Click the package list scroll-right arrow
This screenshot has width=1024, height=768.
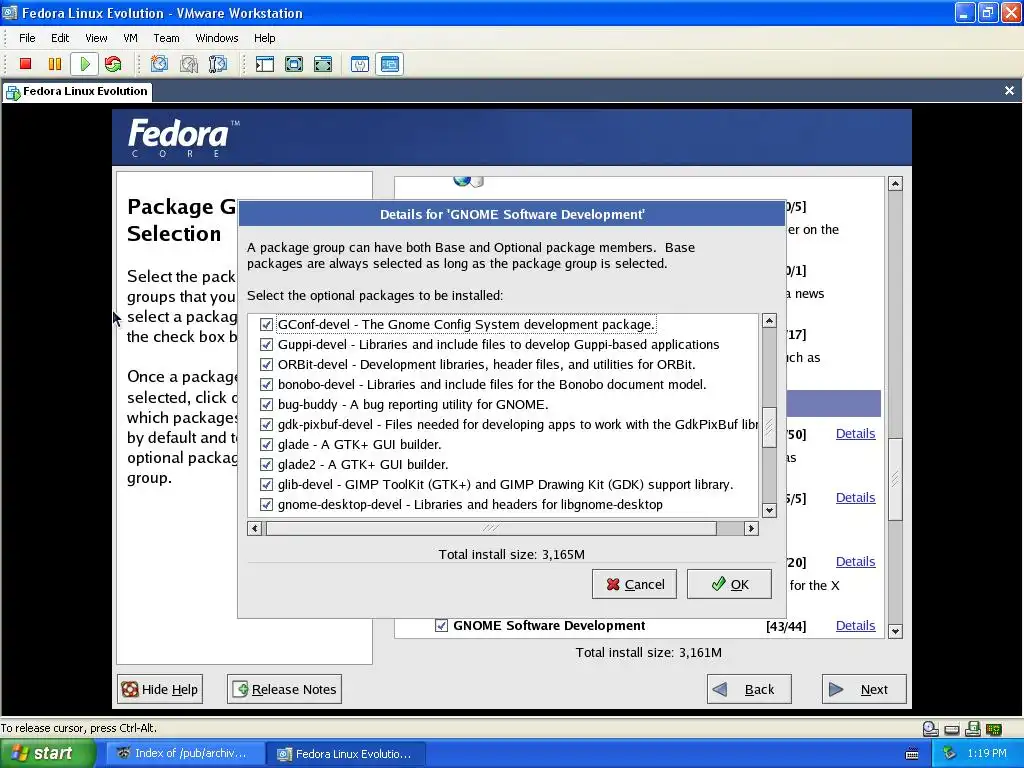pyautogui.click(x=751, y=528)
